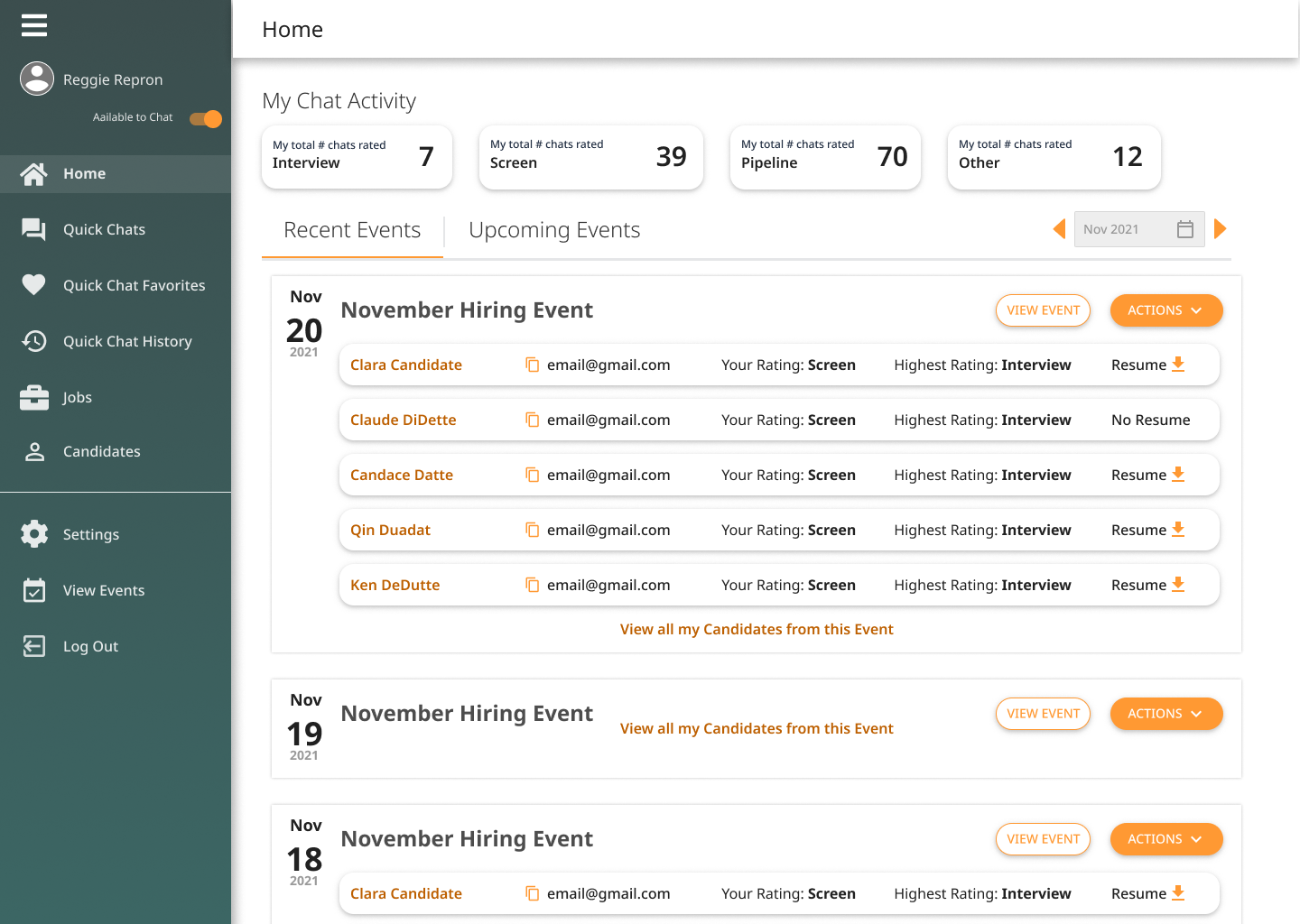Viewport: 1300px width, 924px height.
Task: Click the Settings gear icon
Action: (x=34, y=534)
